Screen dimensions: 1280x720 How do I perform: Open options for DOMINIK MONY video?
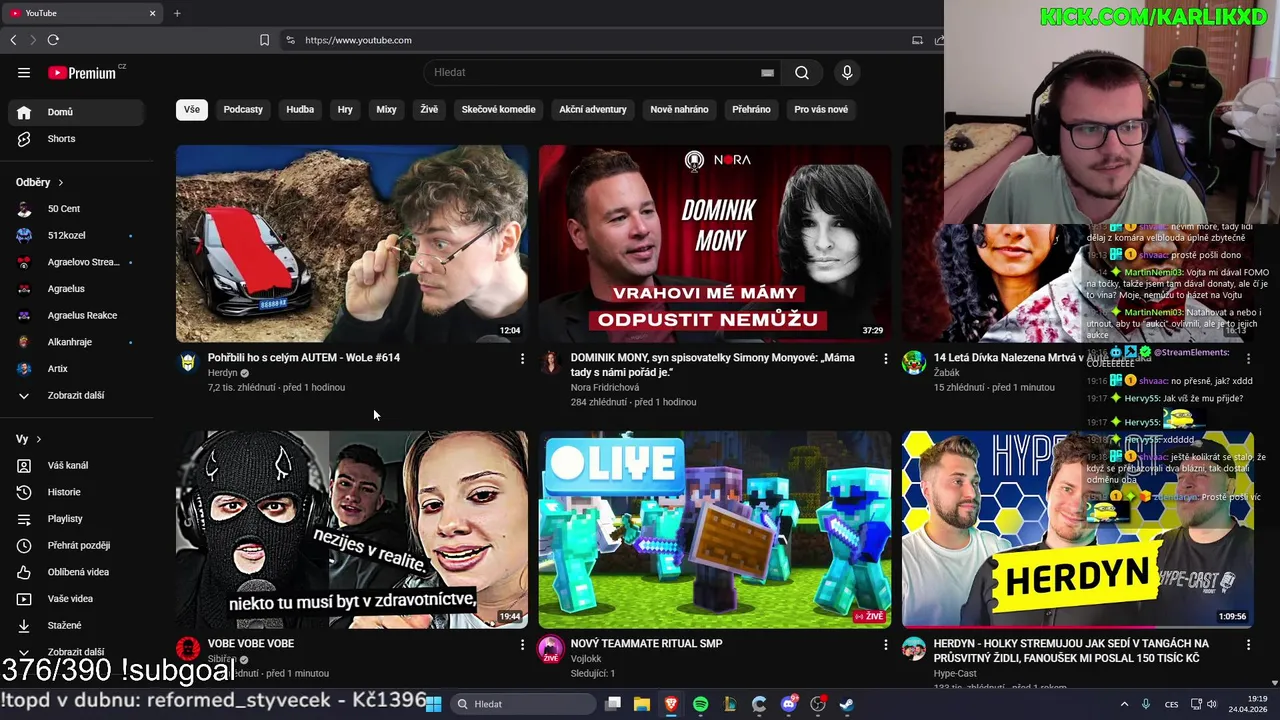tap(885, 358)
